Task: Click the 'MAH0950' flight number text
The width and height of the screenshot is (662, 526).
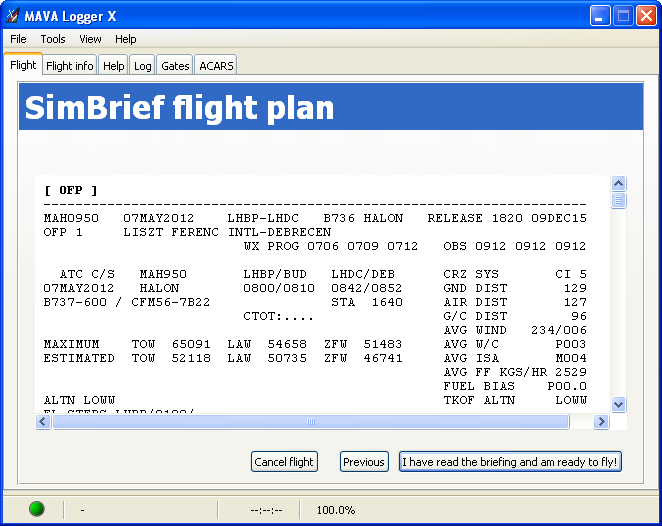Action: [71, 218]
